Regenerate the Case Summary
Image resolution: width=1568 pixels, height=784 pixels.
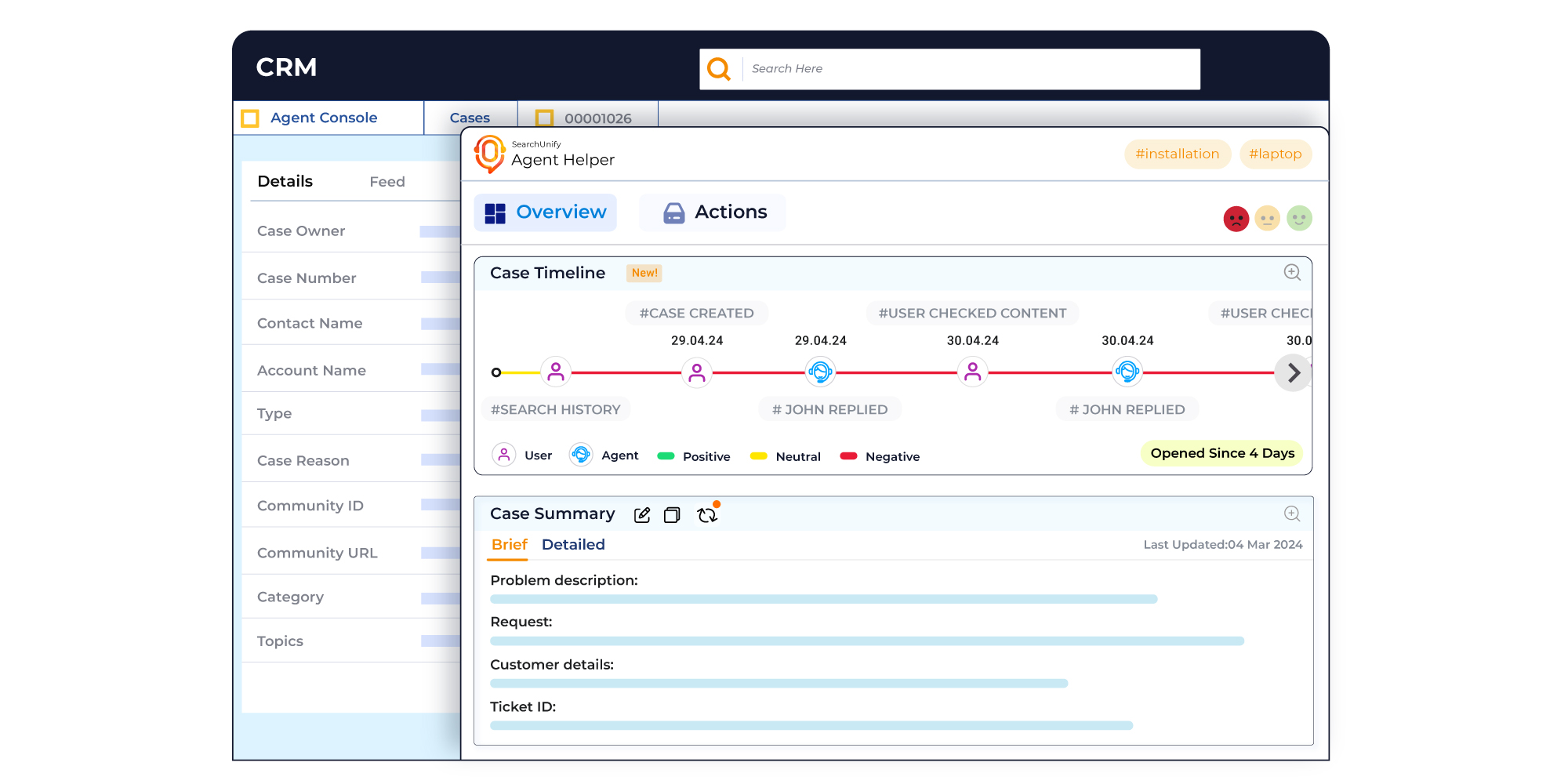707,514
